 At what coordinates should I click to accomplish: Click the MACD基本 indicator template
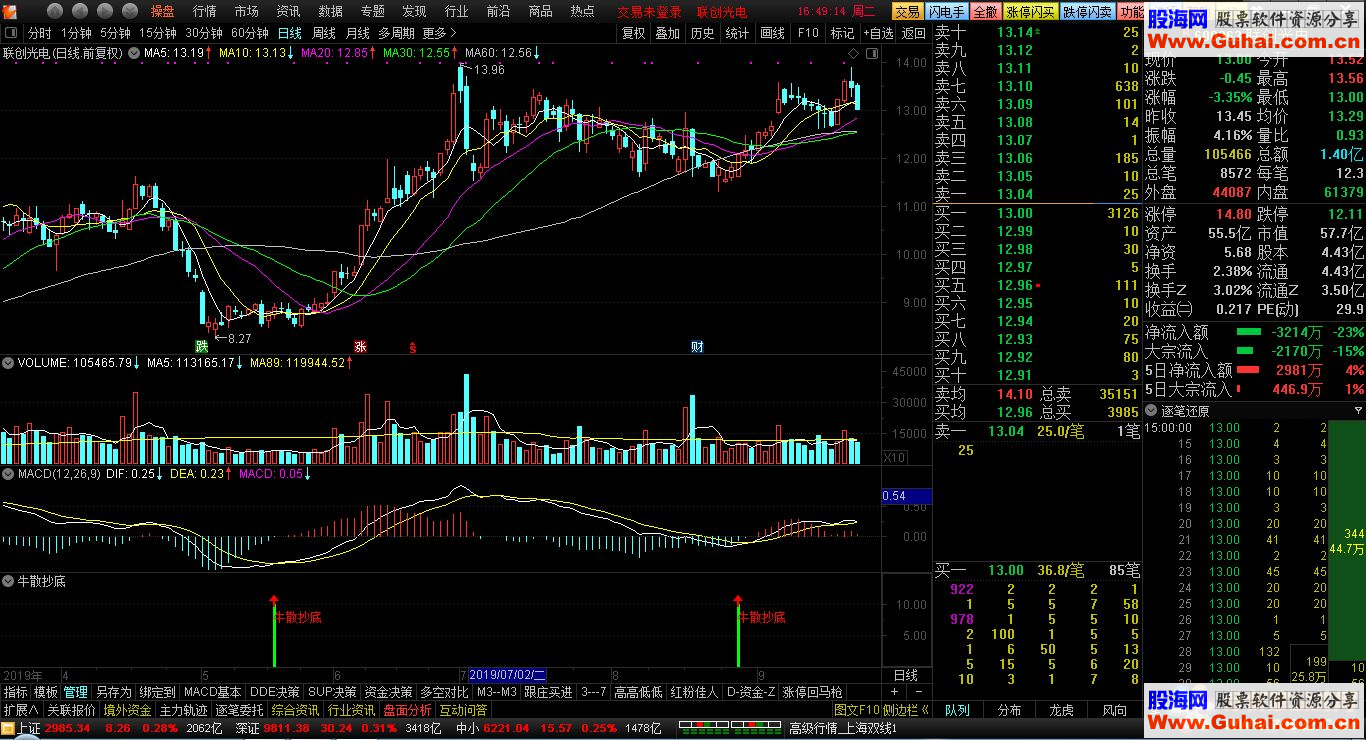click(x=212, y=692)
